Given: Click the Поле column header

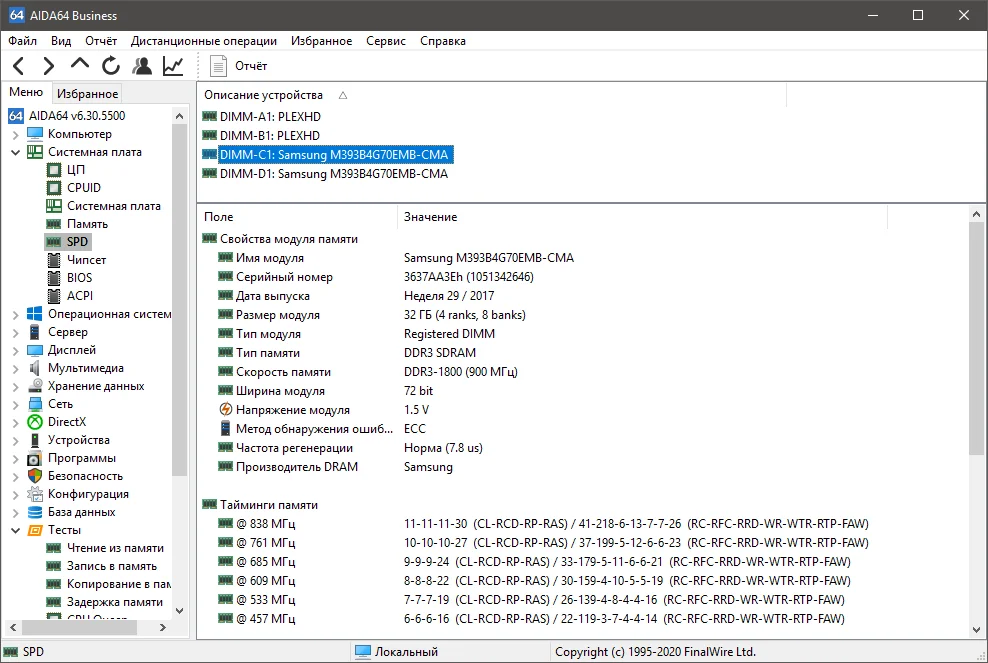Looking at the screenshot, I should tap(219, 217).
